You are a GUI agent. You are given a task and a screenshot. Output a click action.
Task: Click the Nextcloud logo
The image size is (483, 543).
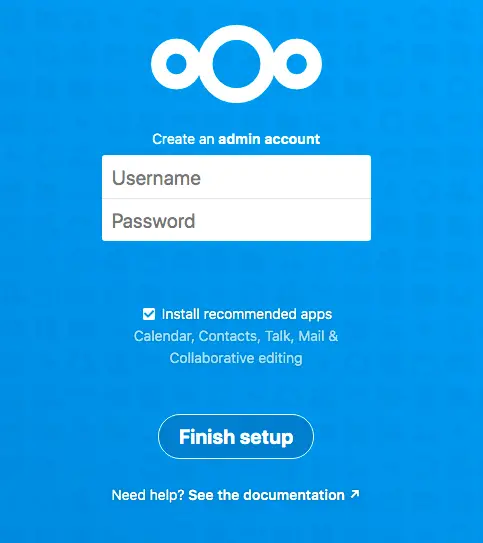(236, 64)
